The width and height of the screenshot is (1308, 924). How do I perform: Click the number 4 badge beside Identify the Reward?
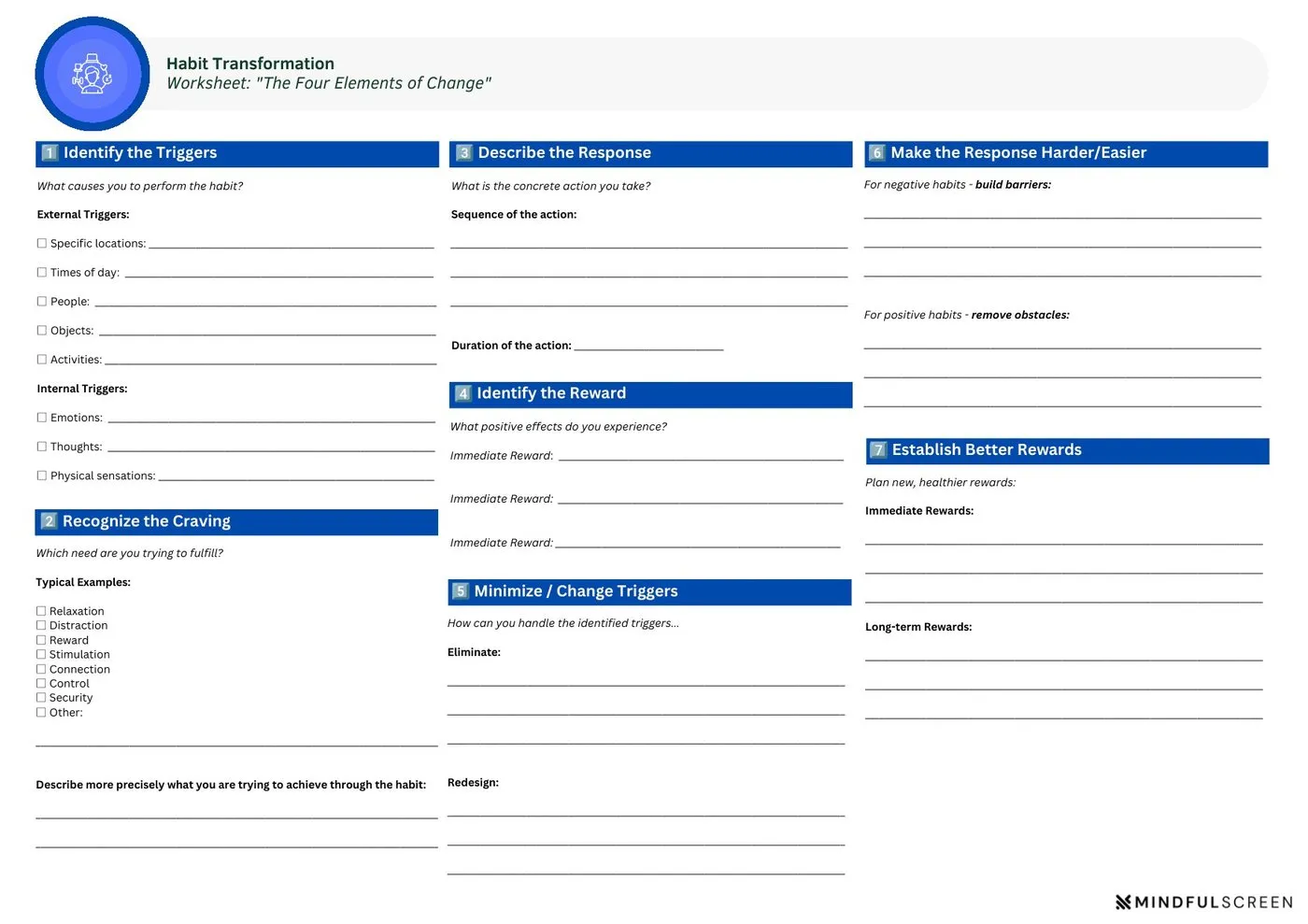[463, 394]
